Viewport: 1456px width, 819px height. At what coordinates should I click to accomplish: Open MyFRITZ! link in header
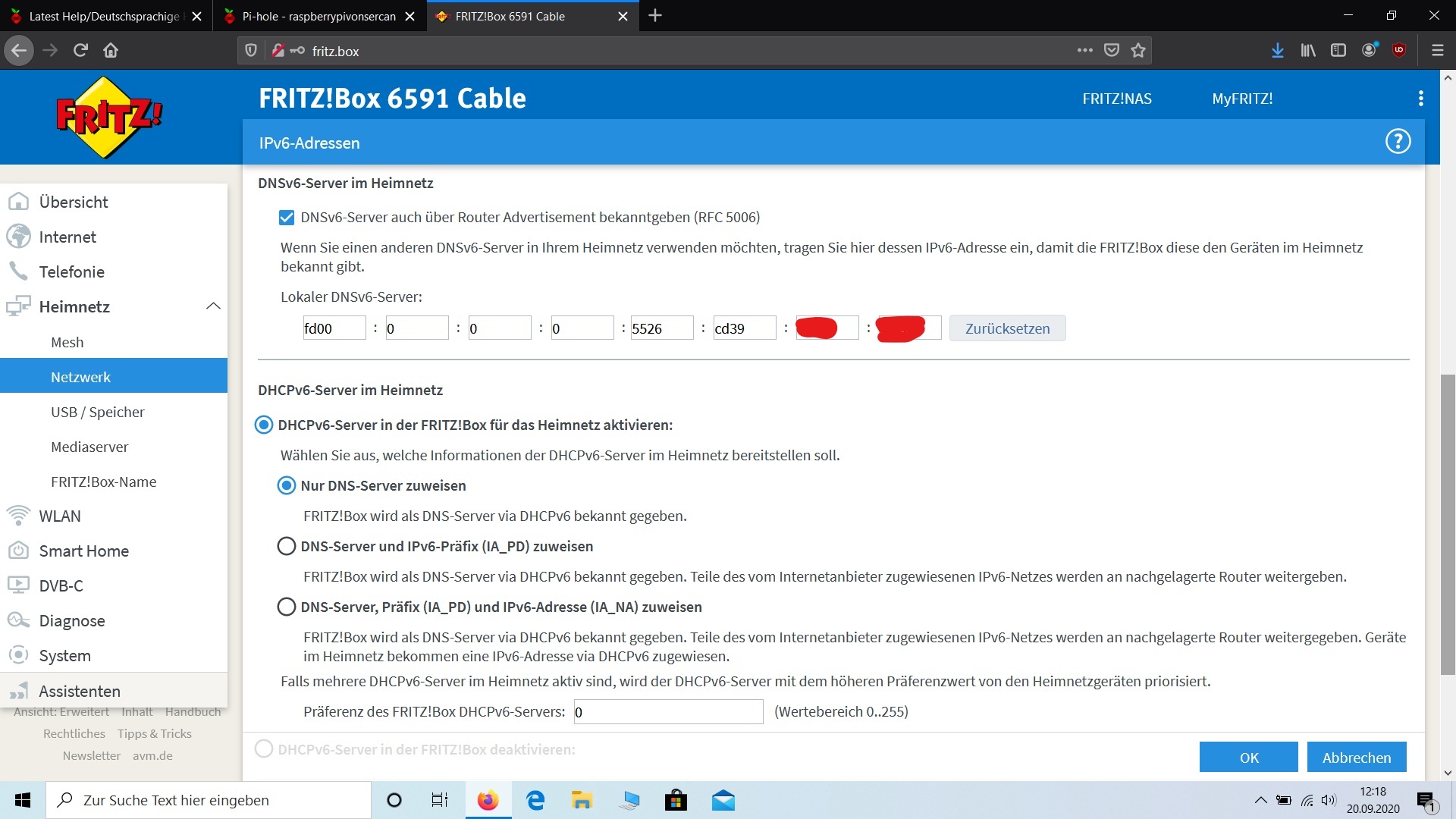pos(1242,99)
